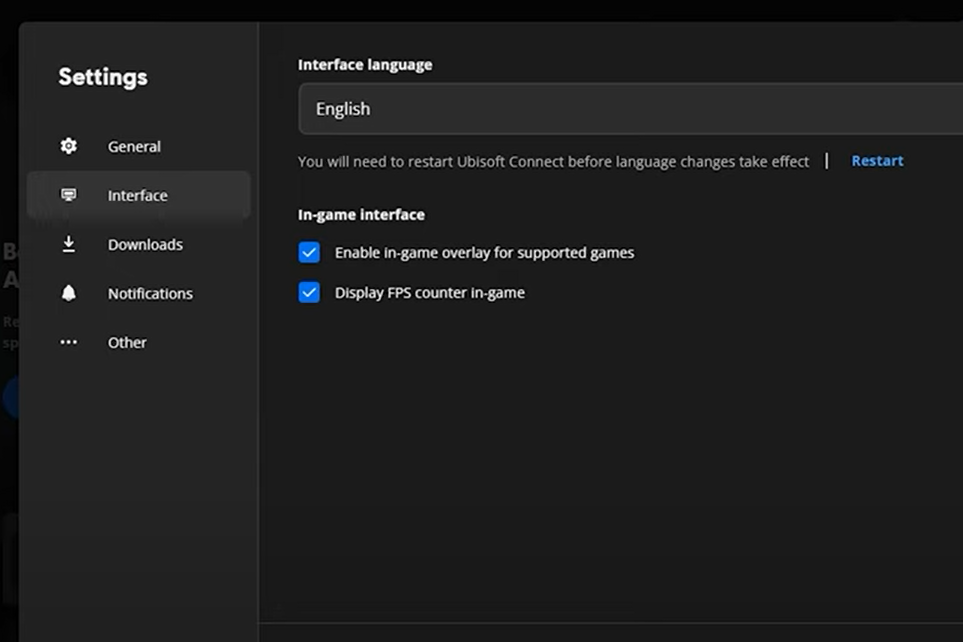Click the Notifications bell icon
This screenshot has width=963, height=642.
pos(69,293)
